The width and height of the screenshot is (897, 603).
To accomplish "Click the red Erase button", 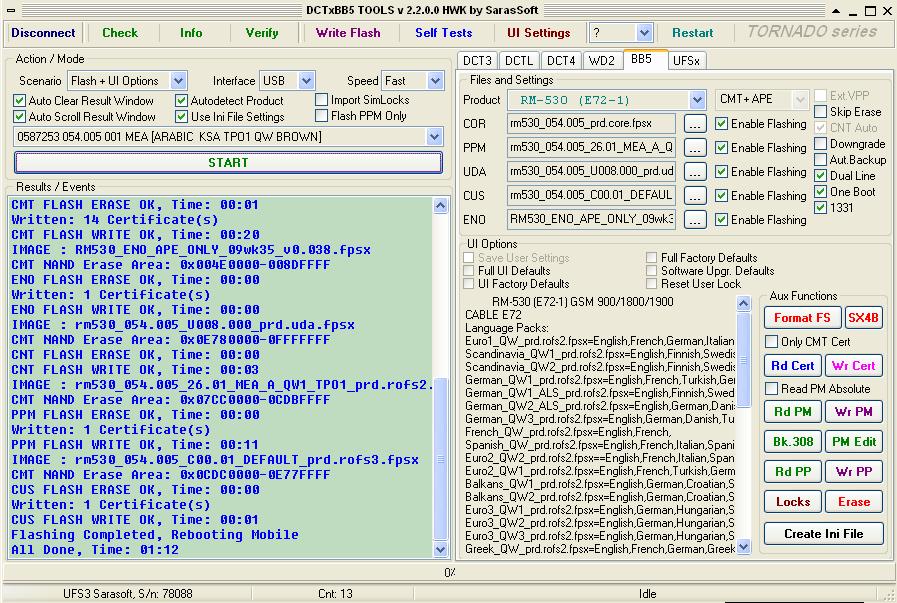I will point(854,502).
